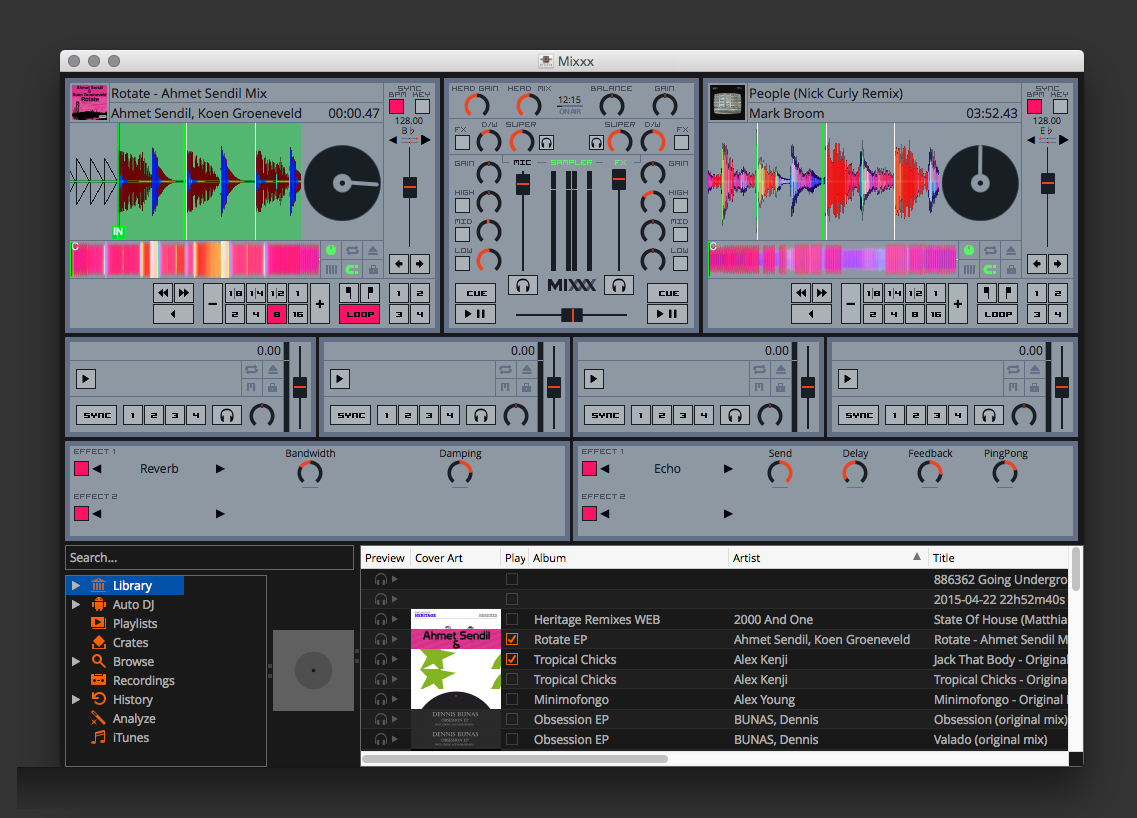The height and width of the screenshot is (818, 1137).
Task: Click the History icon in sidebar
Action: click(98, 699)
